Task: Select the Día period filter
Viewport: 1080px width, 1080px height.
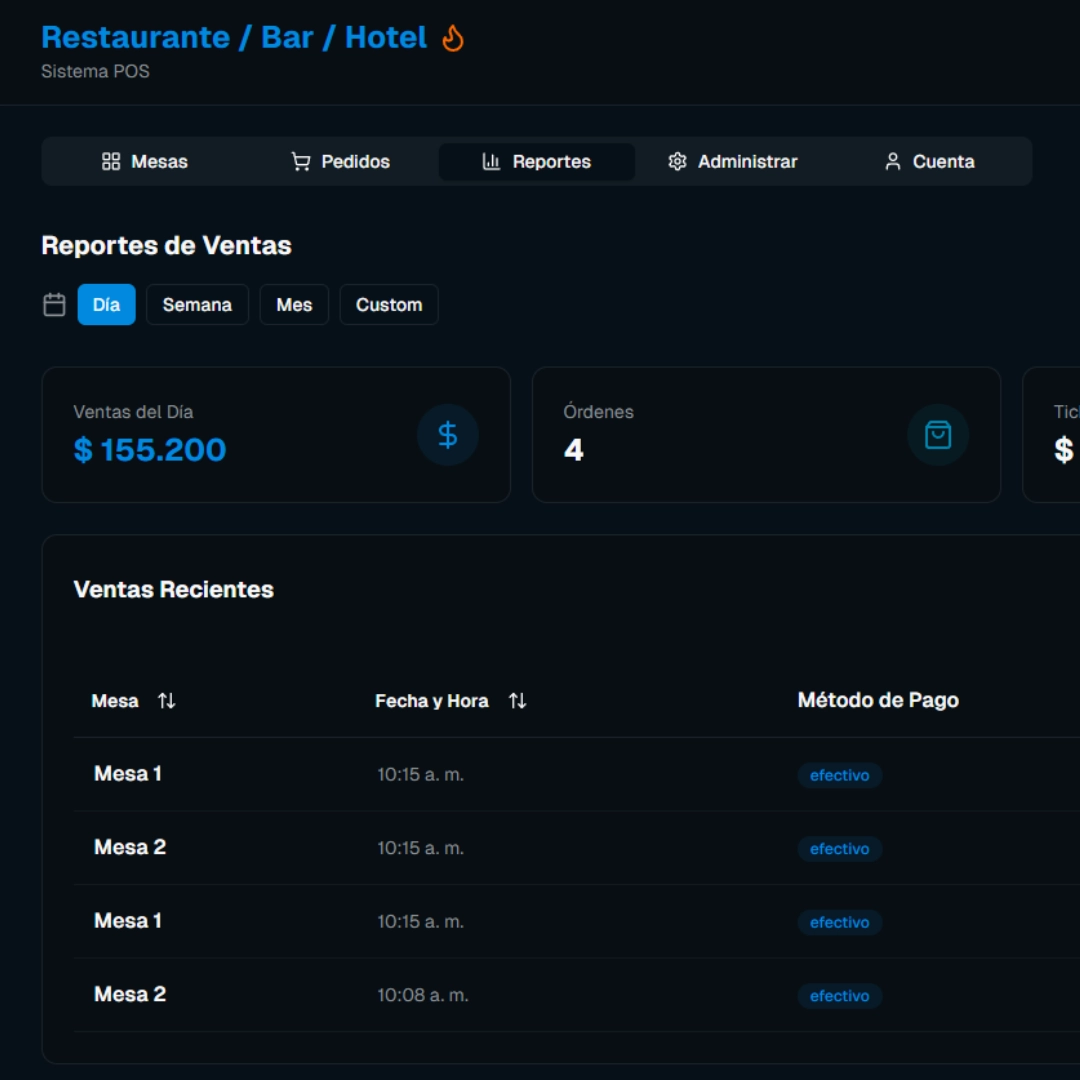Action: pos(106,305)
